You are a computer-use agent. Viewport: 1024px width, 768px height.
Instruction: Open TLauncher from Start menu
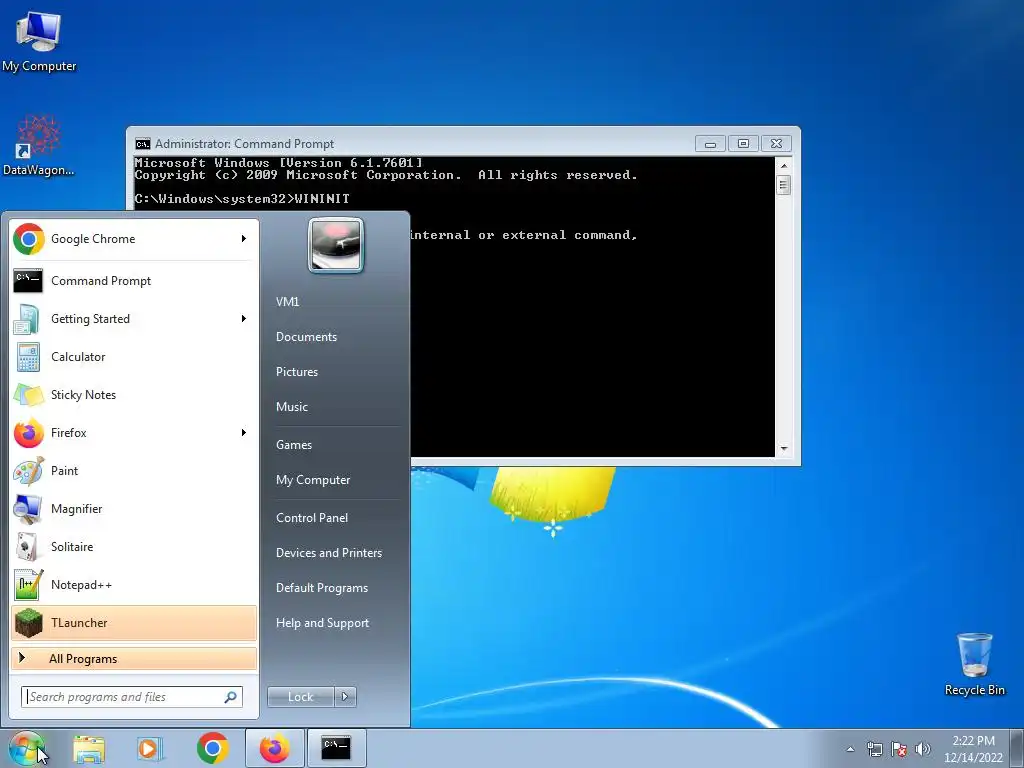(134, 622)
